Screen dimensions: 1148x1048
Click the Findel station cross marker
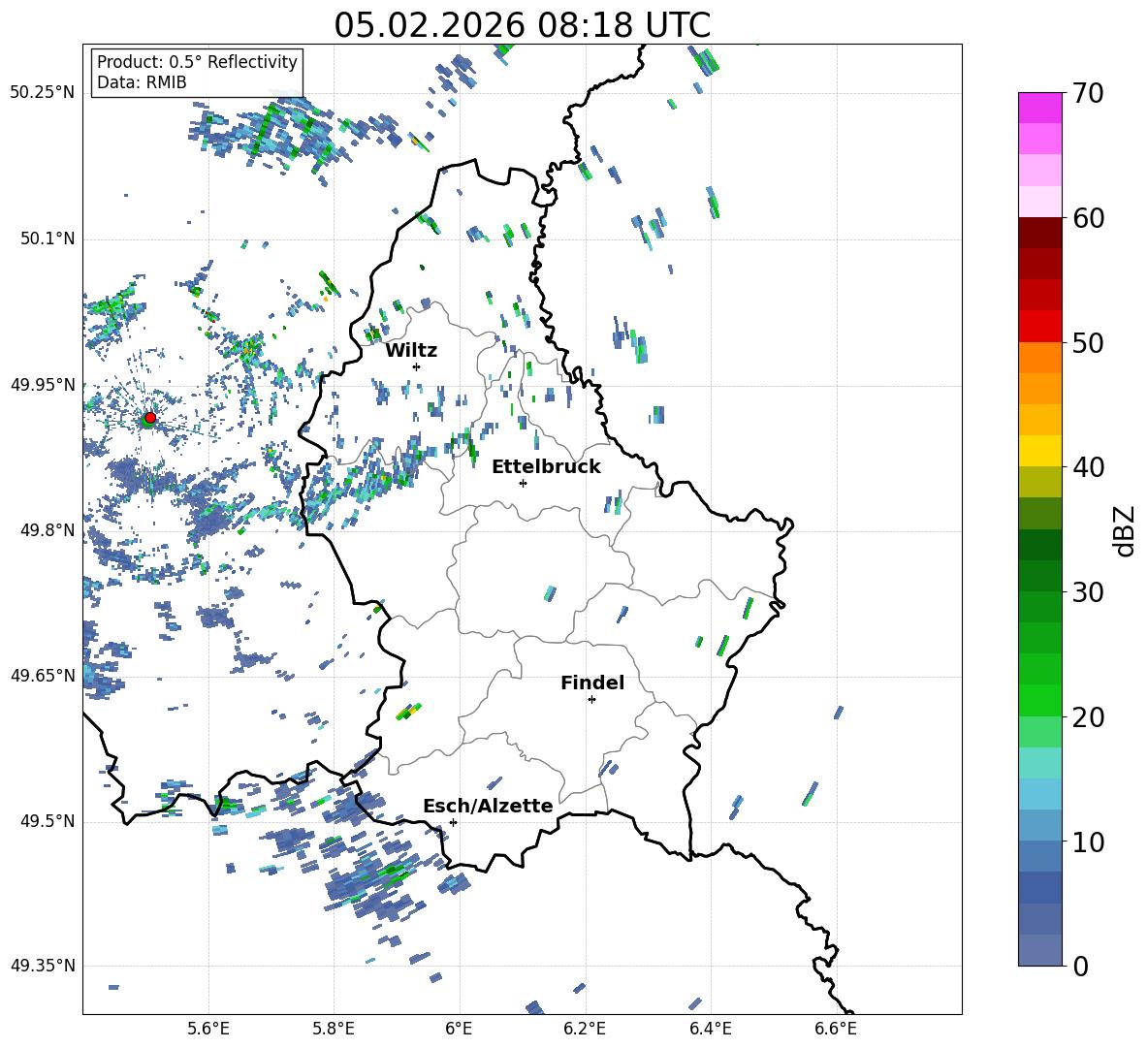tap(591, 699)
